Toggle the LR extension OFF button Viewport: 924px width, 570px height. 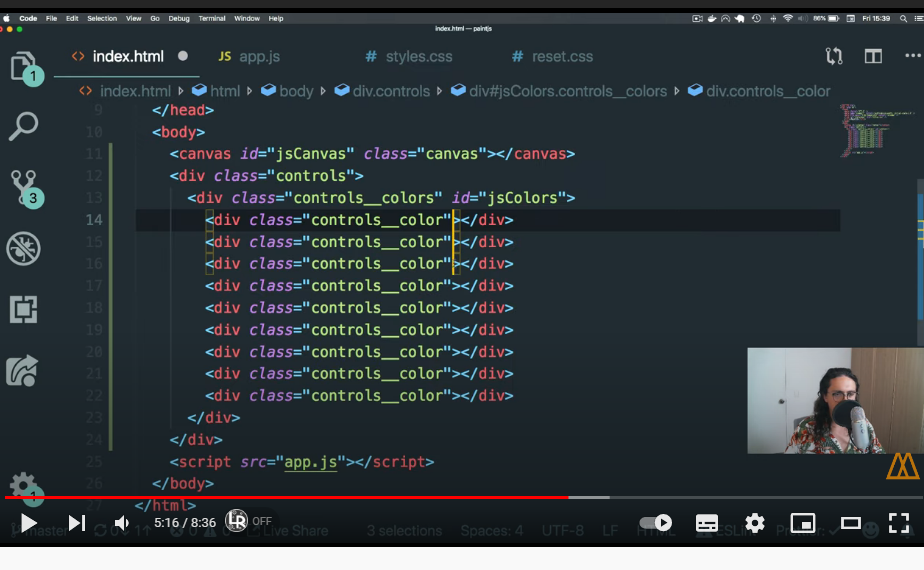[249, 520]
